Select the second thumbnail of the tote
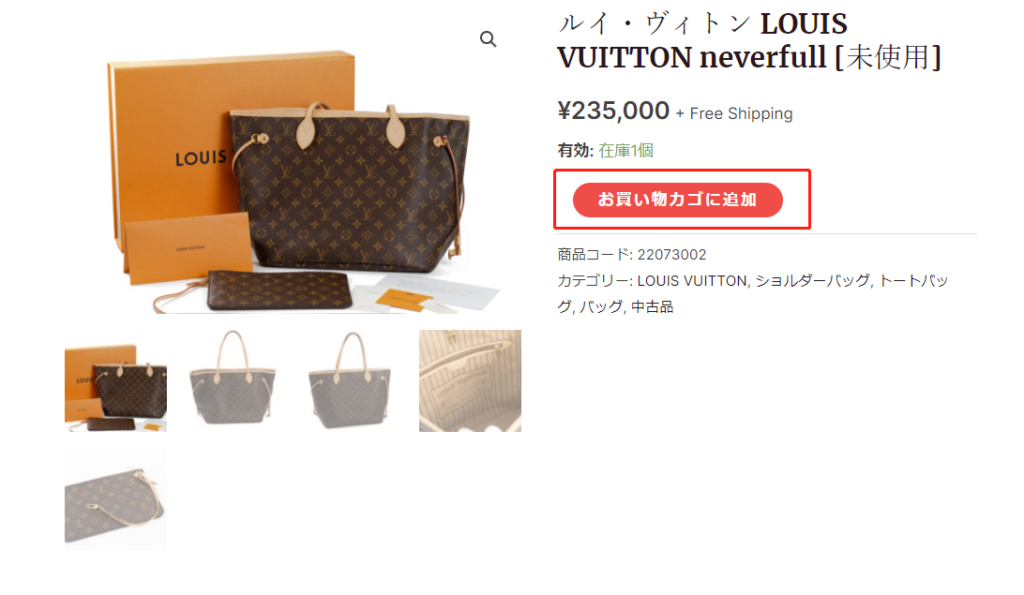 coord(234,381)
